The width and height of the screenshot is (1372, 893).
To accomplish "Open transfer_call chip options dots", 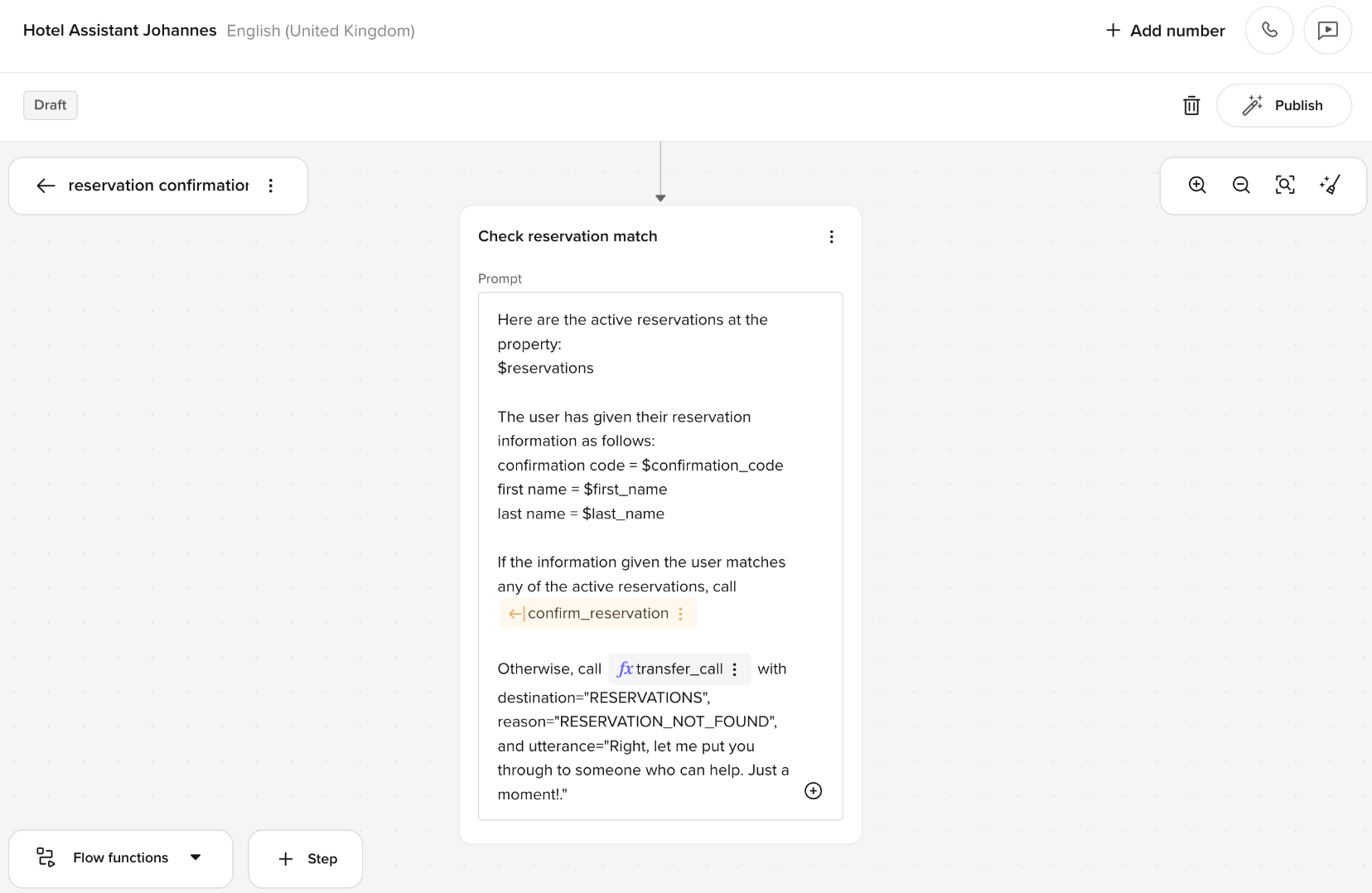I will (x=735, y=669).
